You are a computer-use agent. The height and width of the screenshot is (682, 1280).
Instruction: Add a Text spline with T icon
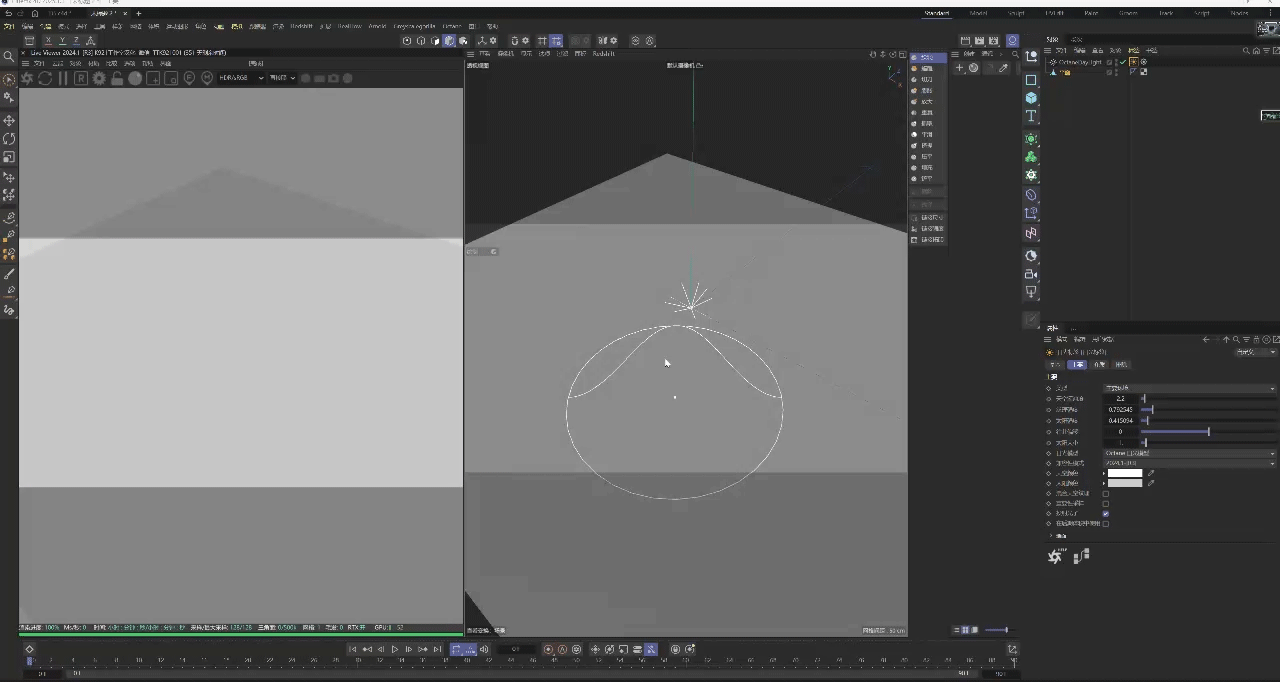coord(1031,116)
